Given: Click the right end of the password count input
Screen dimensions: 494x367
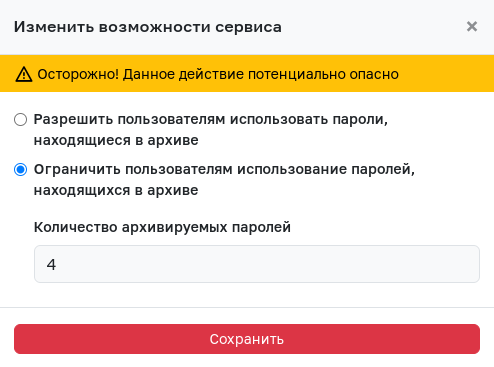Looking at the screenshot, I should [x=467, y=264].
